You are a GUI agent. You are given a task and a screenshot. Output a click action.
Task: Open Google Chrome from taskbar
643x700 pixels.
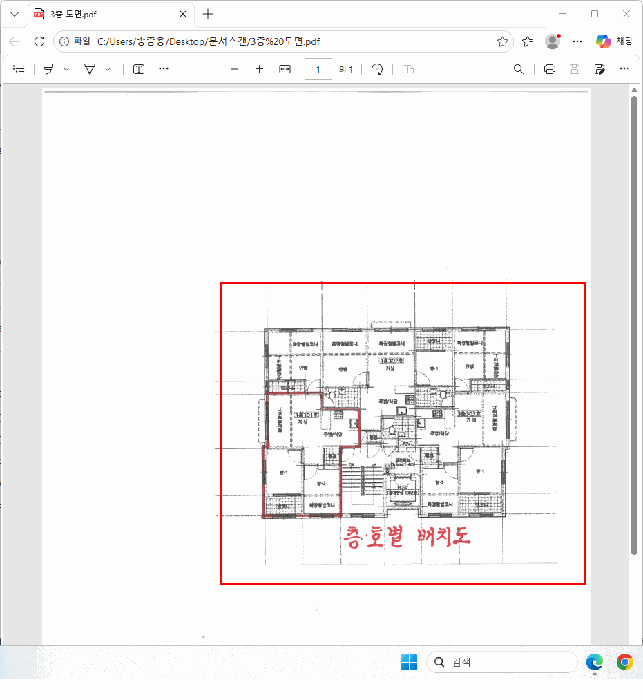(625, 662)
